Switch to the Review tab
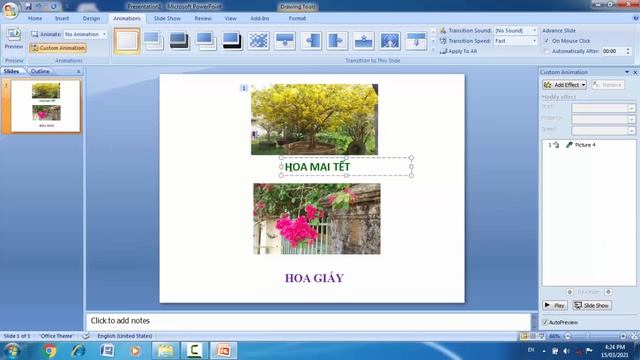This screenshot has height=360, width=640. coord(203,18)
